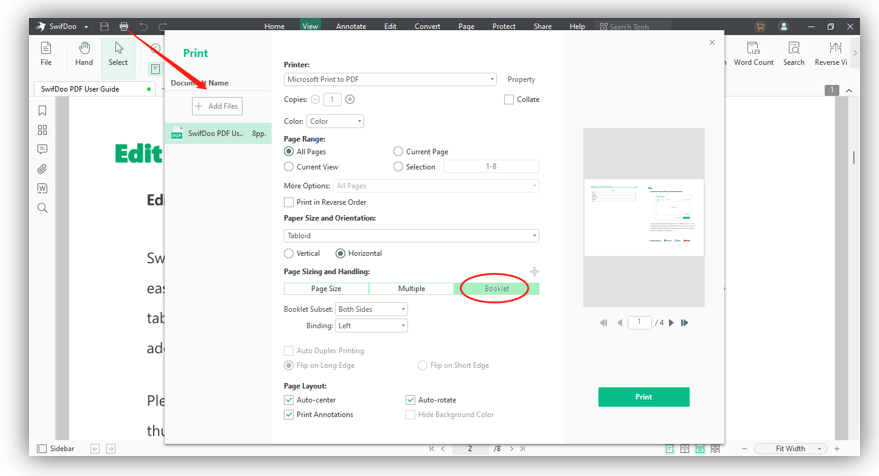Open the Home menu tab

point(274,26)
